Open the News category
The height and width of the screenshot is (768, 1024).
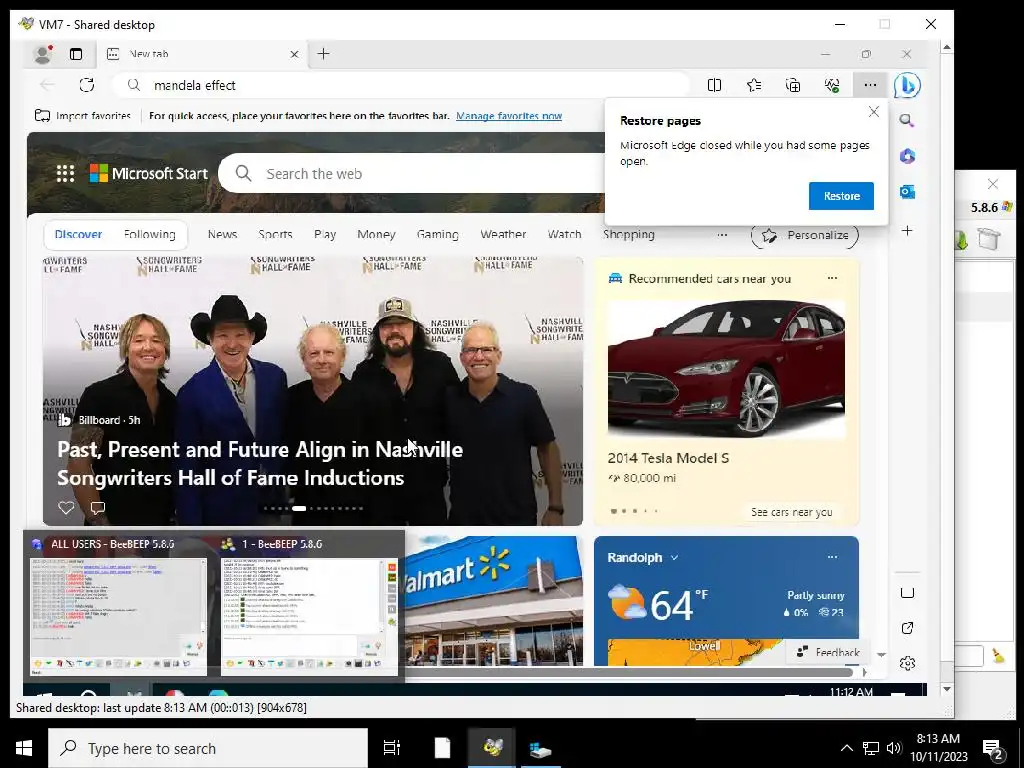coord(222,234)
